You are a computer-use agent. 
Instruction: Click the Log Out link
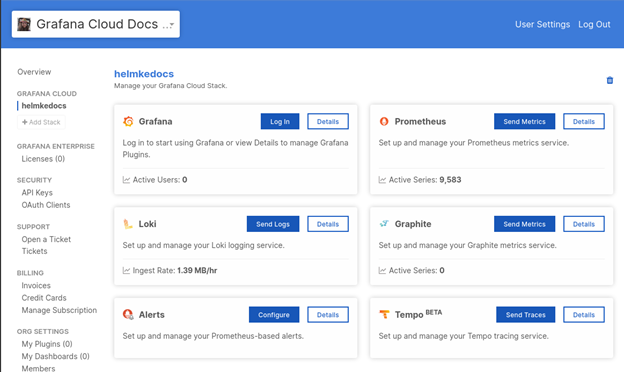coord(594,24)
